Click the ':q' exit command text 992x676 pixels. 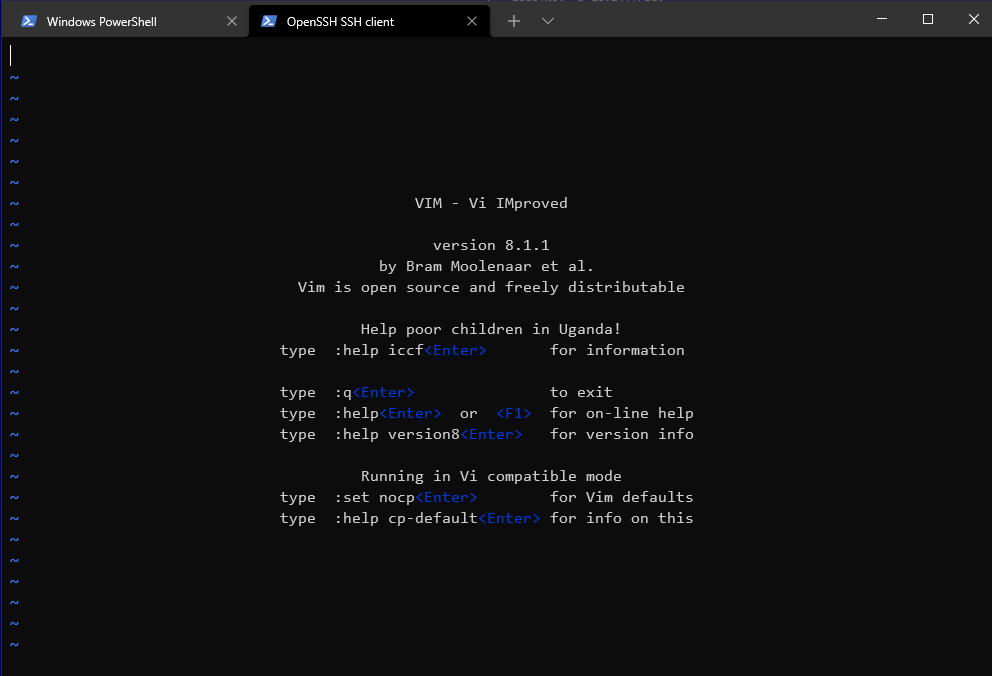pyautogui.click(x=343, y=392)
